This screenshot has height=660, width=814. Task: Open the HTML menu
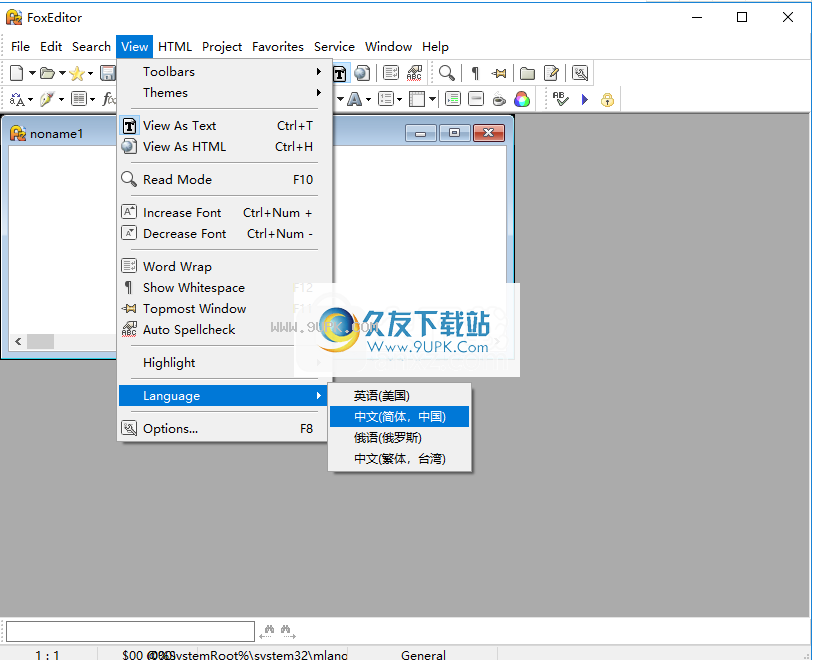[175, 47]
